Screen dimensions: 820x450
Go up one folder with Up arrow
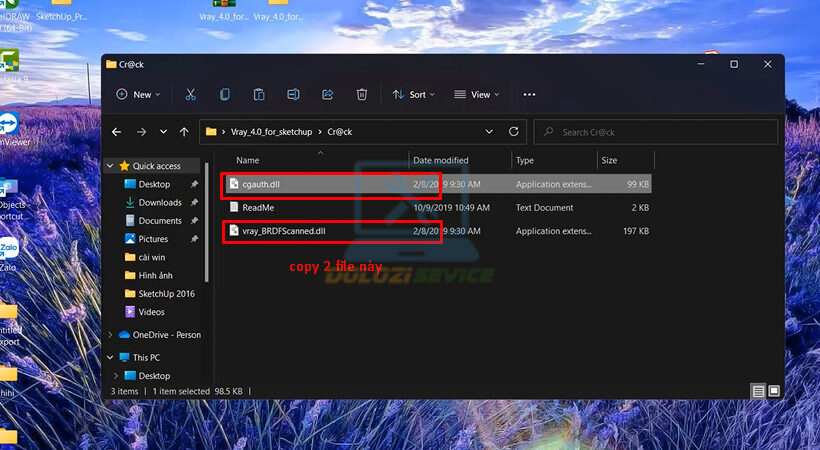click(184, 131)
